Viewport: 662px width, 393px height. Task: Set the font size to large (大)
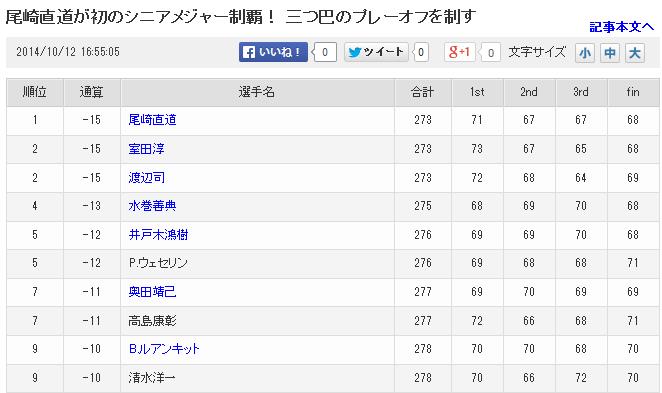pos(635,53)
